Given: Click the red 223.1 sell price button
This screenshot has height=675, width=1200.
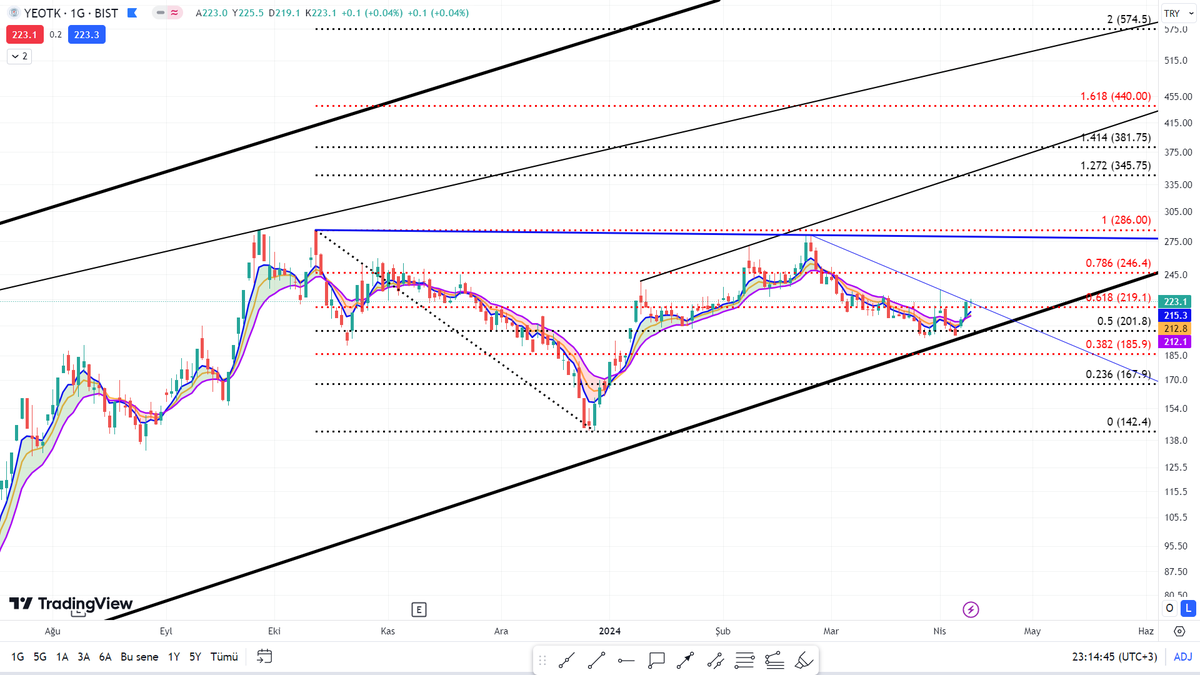Looking at the screenshot, I should click(23, 35).
